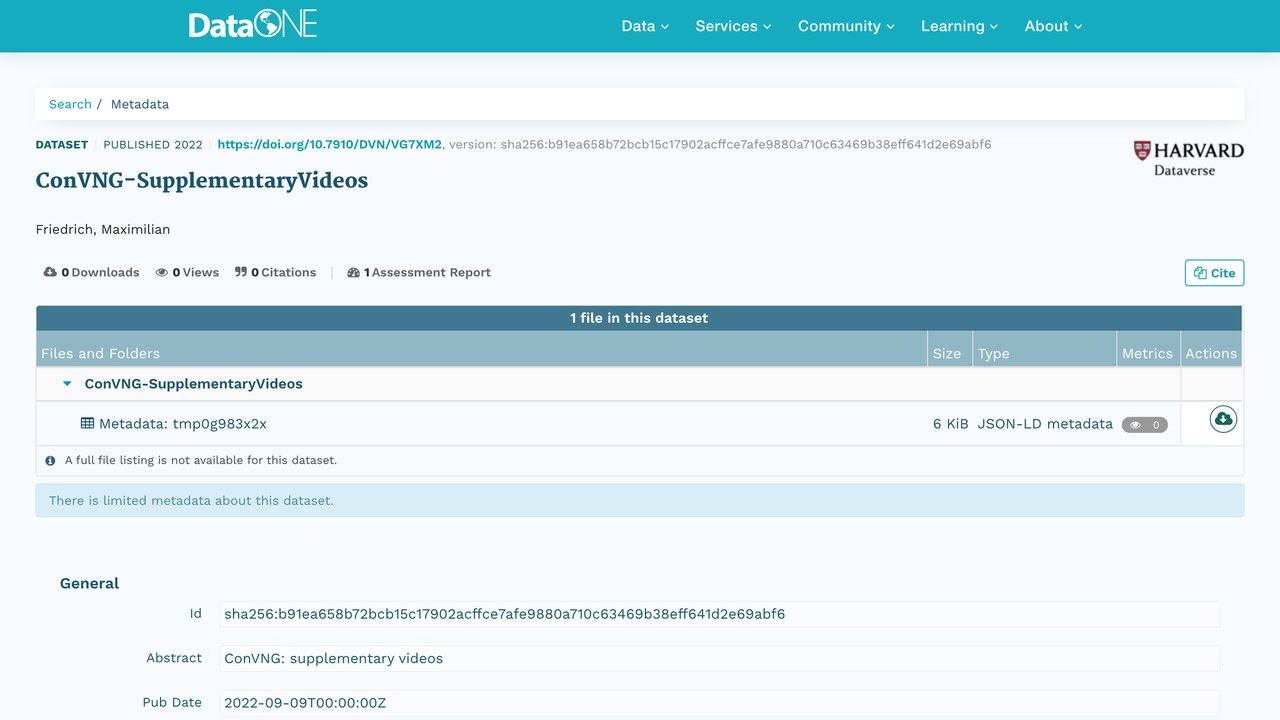Click the assessment report gauge icon

[353, 272]
